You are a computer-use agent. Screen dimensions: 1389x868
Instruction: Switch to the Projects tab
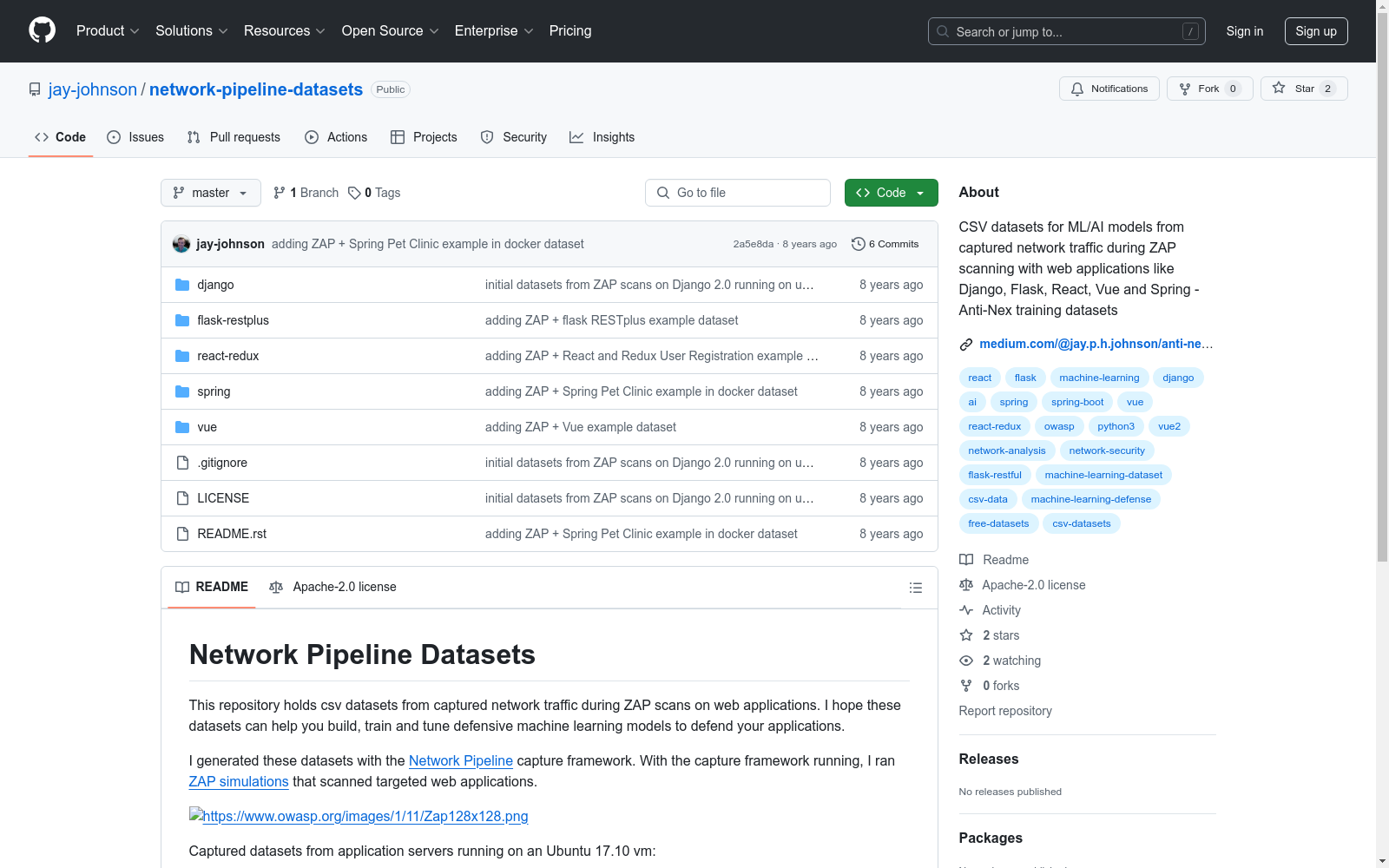424,137
